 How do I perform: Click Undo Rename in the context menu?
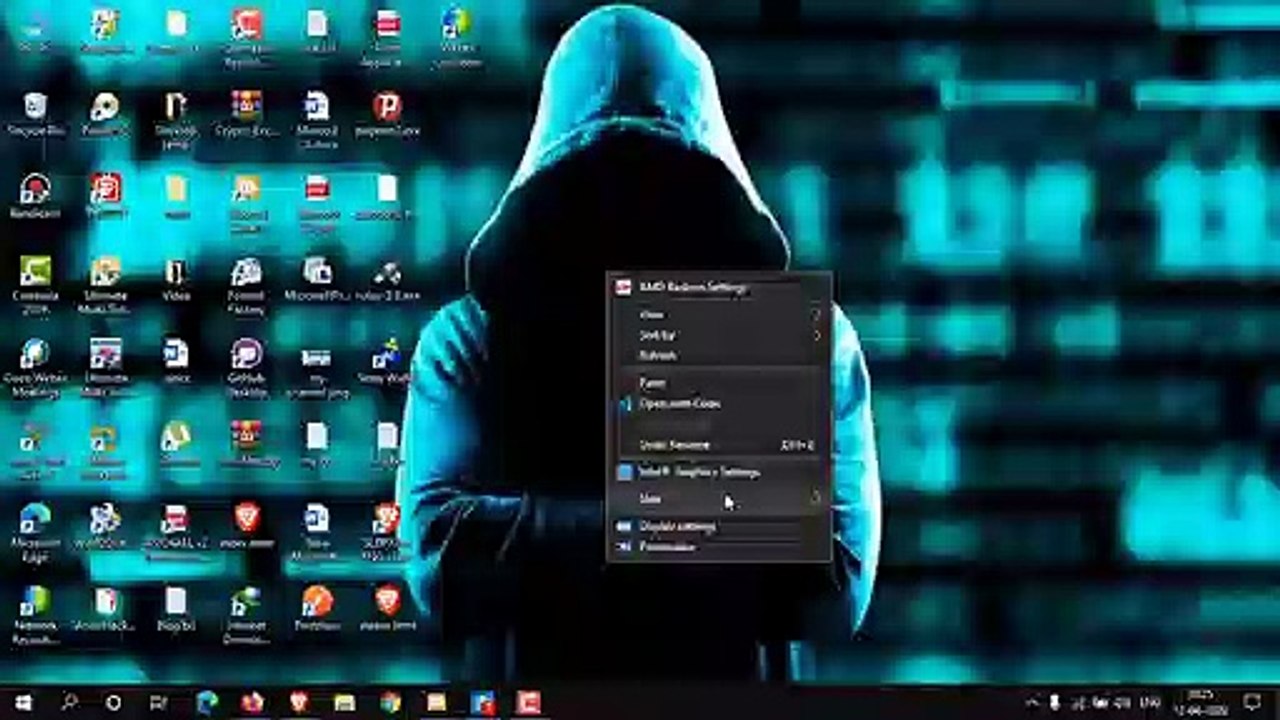[719, 445]
